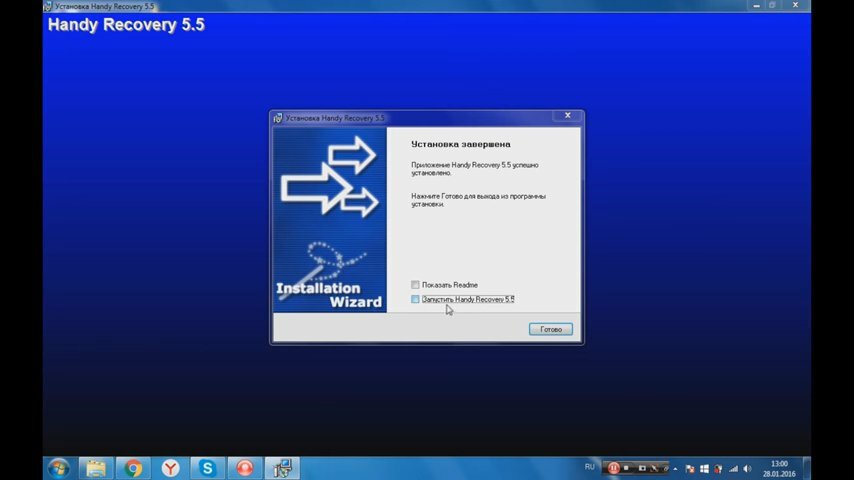Open the speaker volume tray icon
Viewport: 854px width, 480px height.
(x=747, y=469)
